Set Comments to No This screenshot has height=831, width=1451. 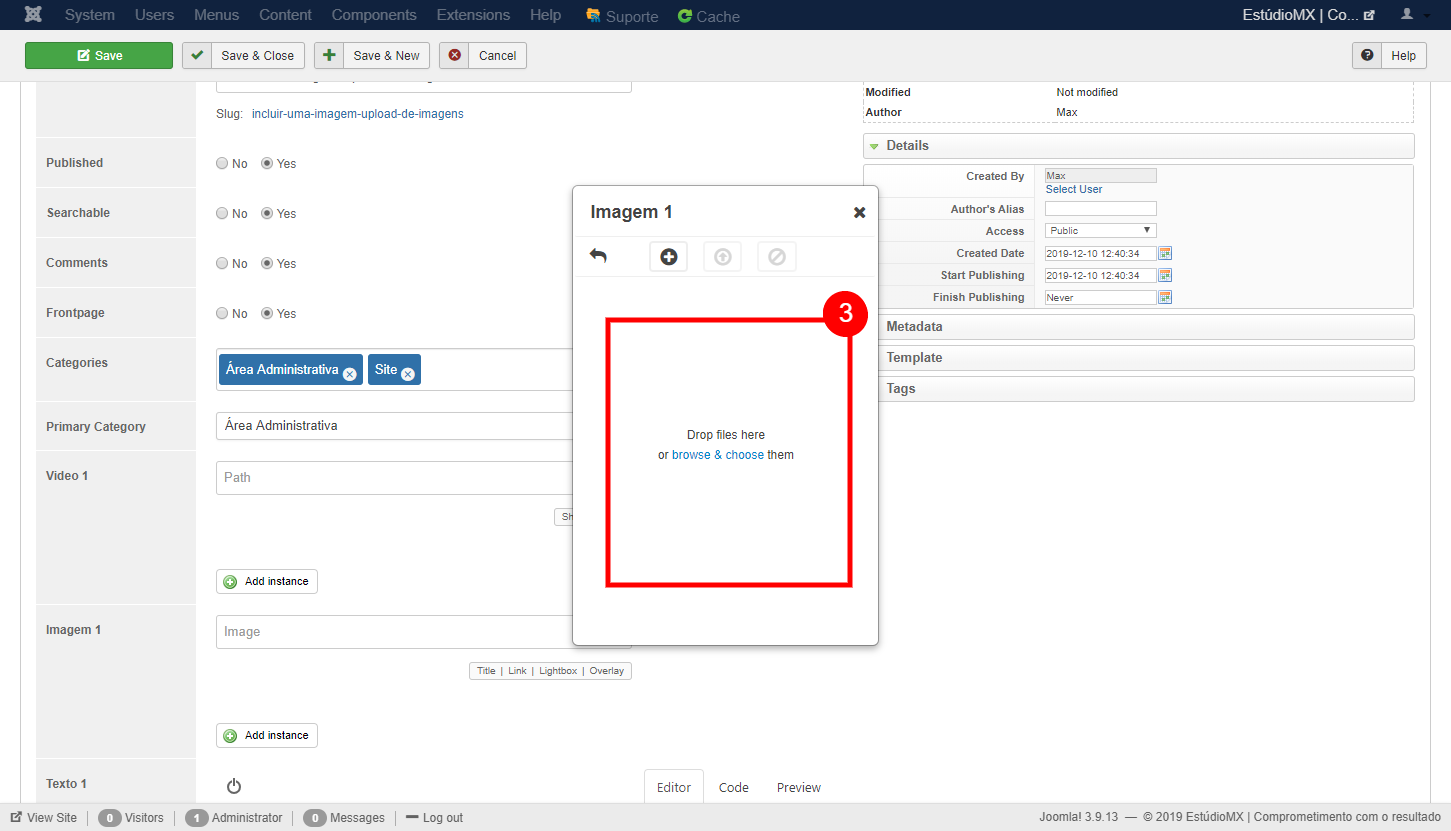coord(222,264)
